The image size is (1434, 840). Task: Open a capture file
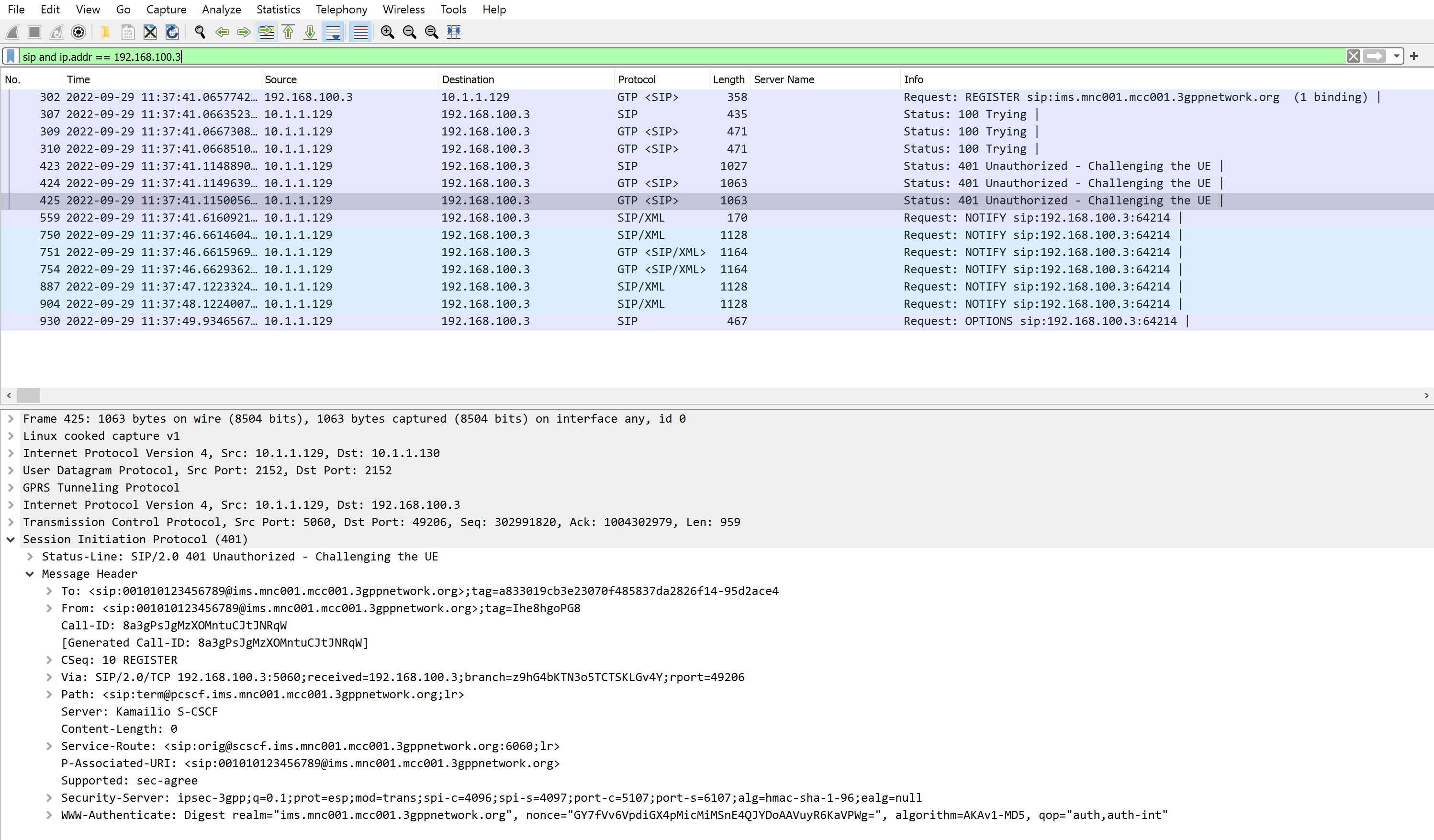click(105, 32)
